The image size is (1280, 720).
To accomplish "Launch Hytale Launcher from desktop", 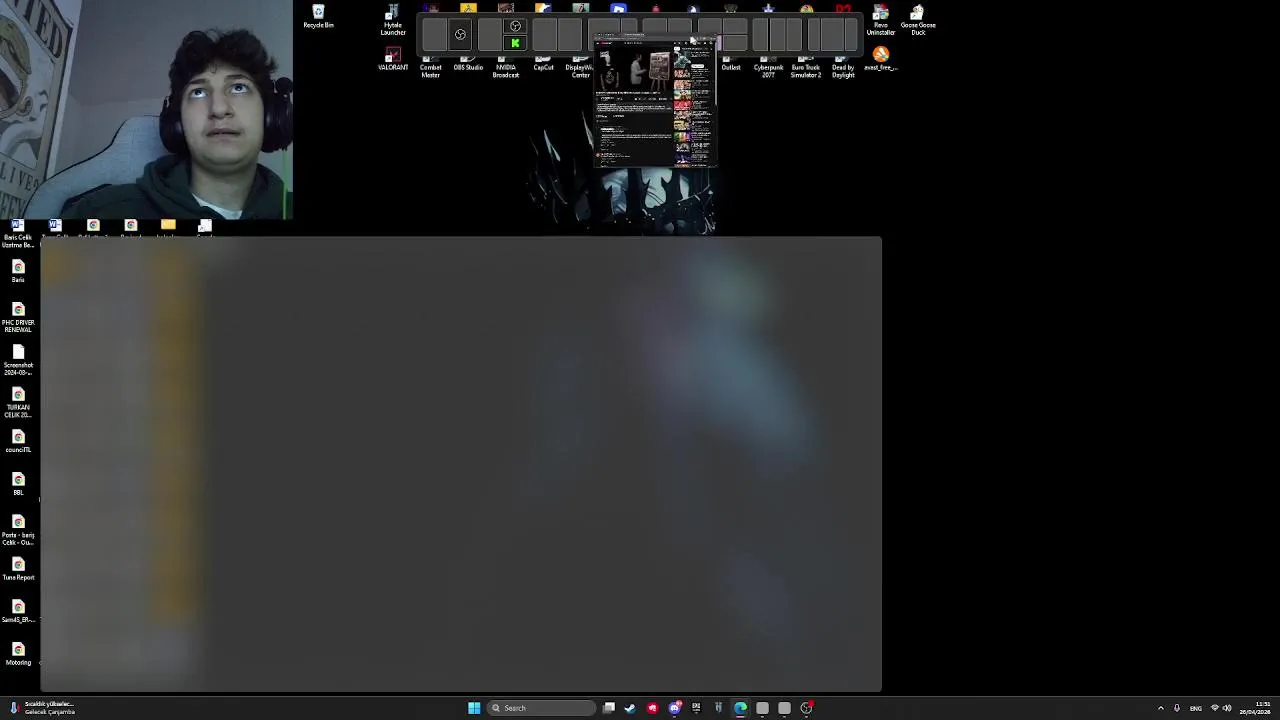I will point(392,21).
